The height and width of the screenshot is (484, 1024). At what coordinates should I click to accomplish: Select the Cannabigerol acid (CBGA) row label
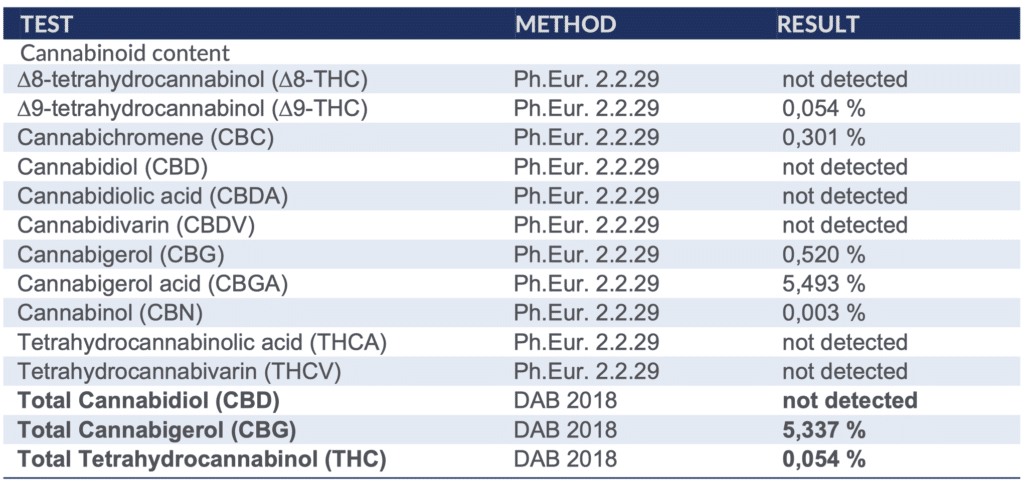[x=153, y=284]
